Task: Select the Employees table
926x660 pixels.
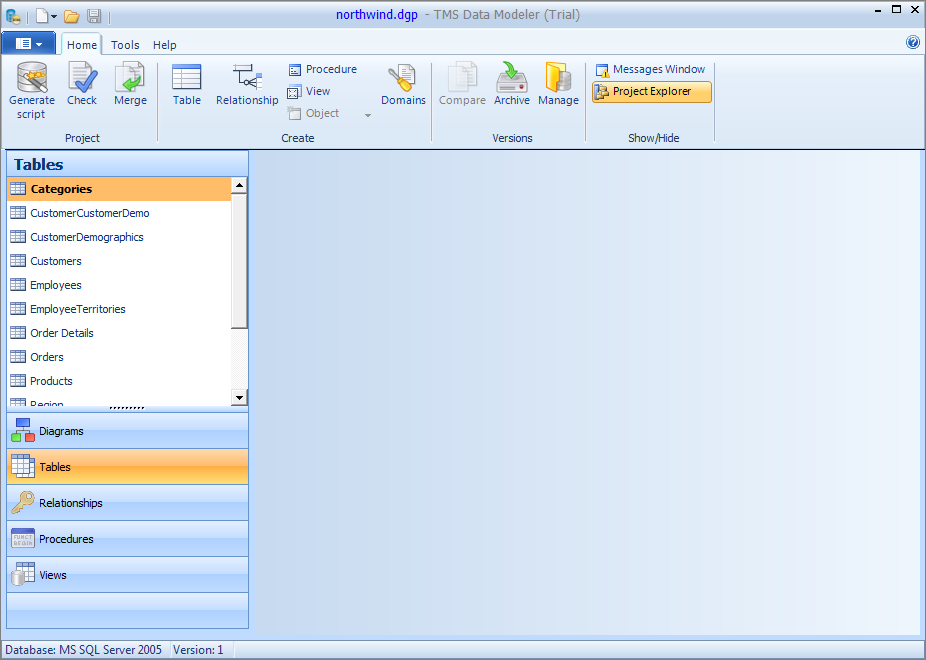Action: [119, 285]
